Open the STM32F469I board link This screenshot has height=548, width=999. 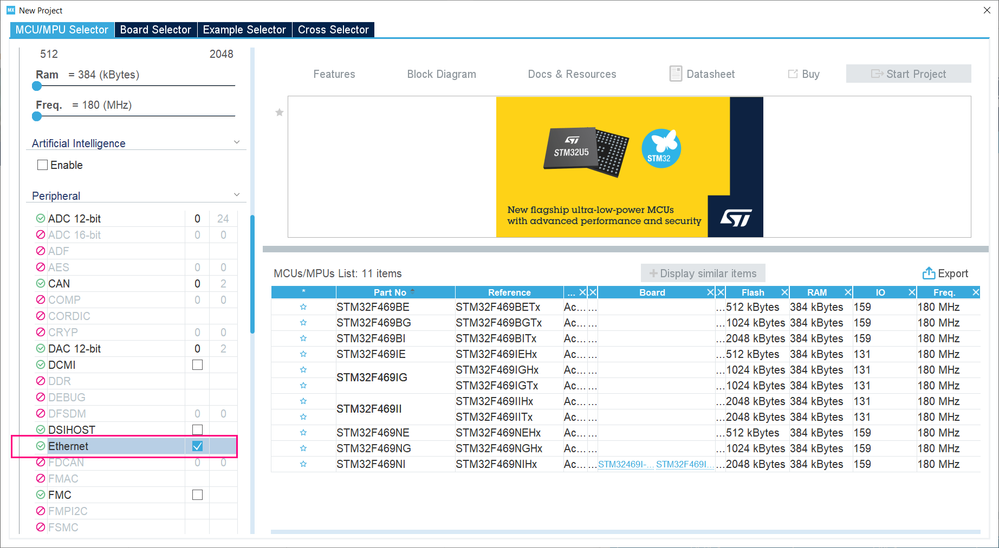pyautogui.click(x=685, y=465)
